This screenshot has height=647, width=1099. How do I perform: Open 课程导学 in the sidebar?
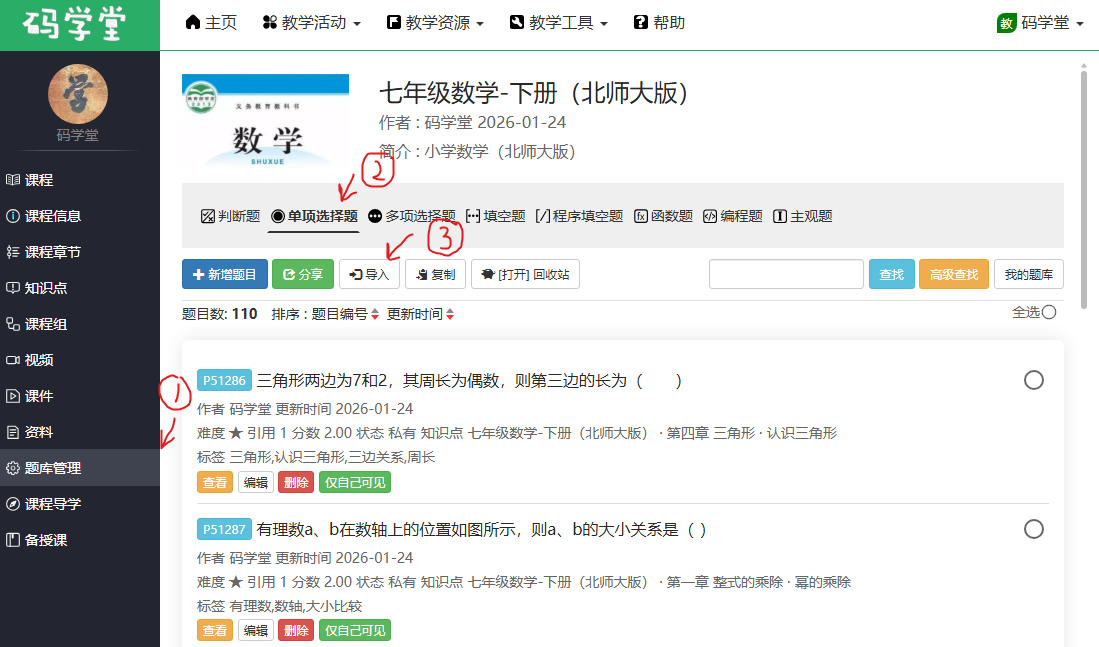coord(52,504)
